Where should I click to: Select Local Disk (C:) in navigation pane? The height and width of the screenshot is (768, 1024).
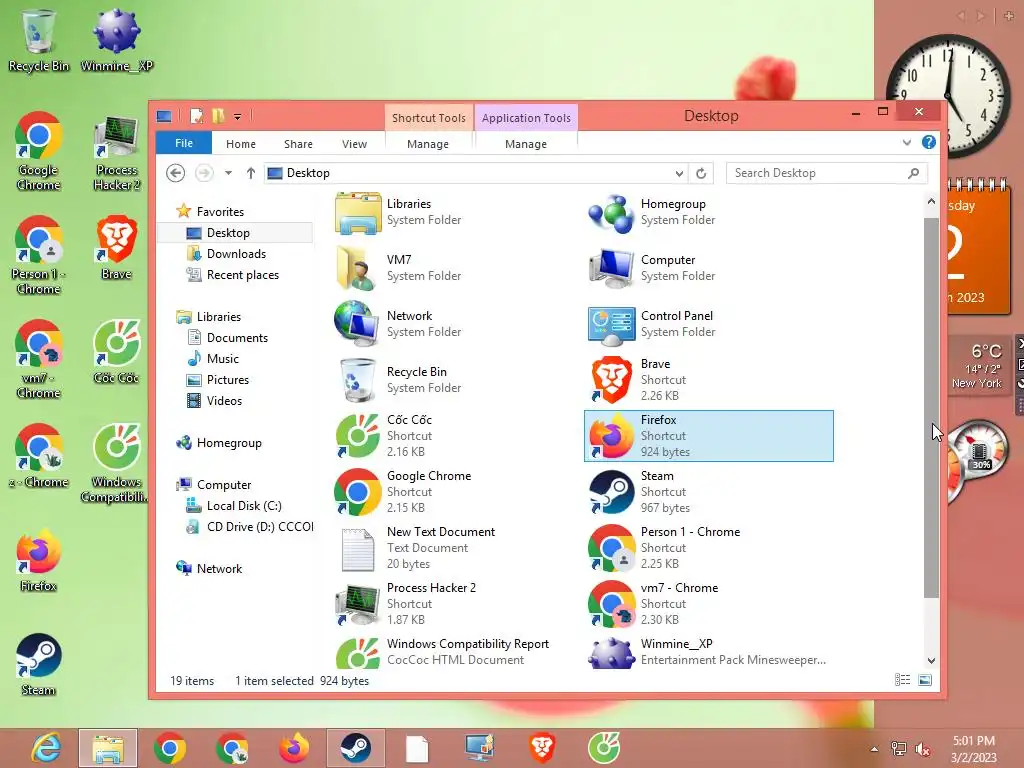point(244,505)
